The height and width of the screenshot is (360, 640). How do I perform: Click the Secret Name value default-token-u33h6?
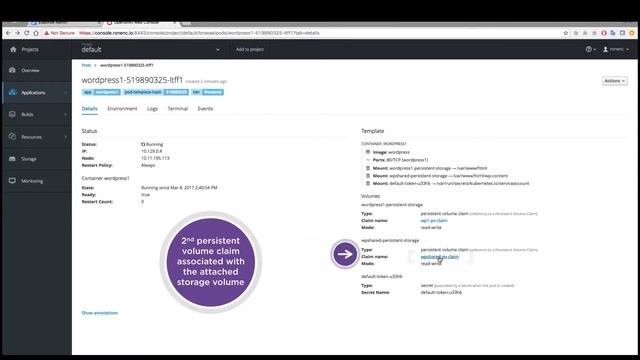pos(441,293)
